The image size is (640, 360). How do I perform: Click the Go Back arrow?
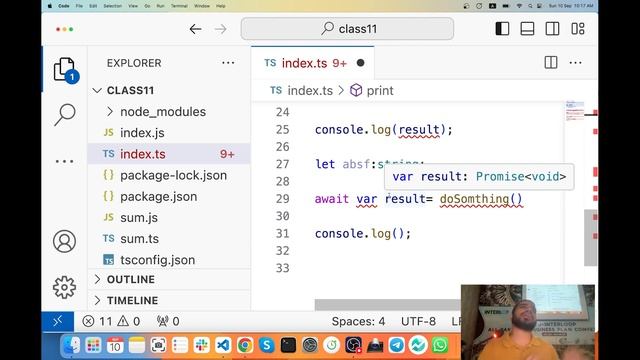pyautogui.click(x=196, y=29)
